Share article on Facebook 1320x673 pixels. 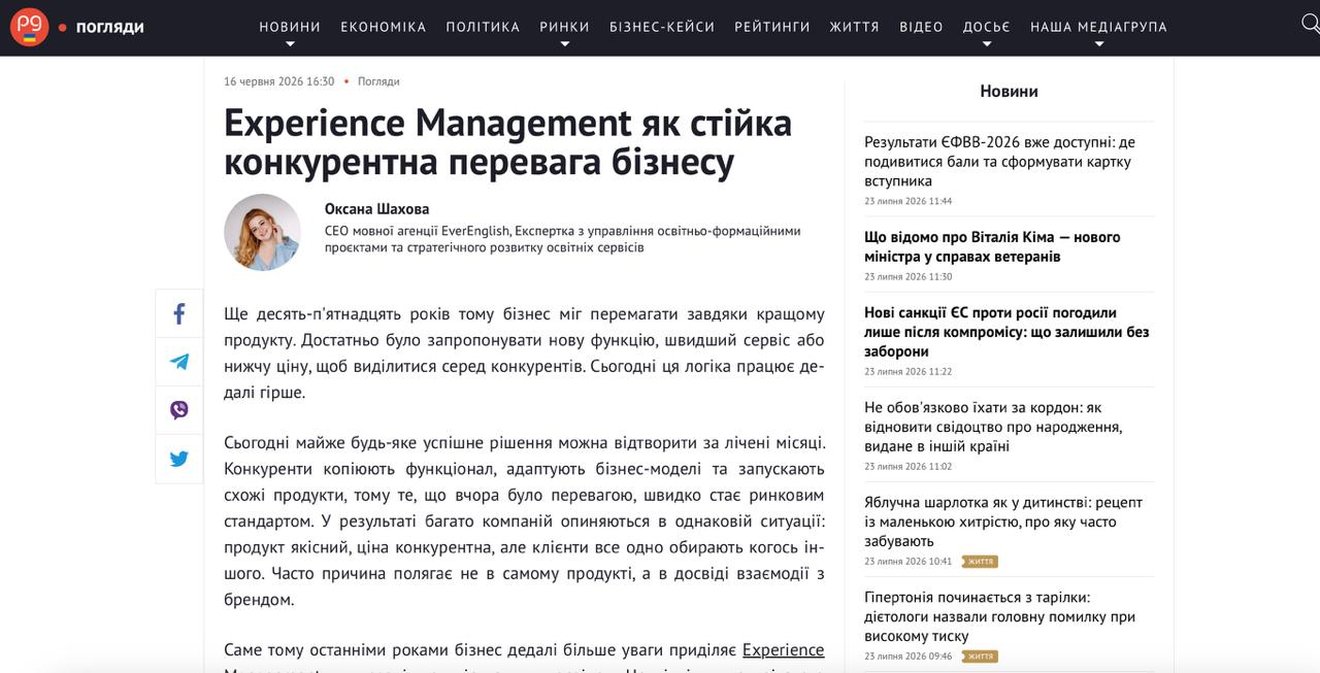pyautogui.click(x=179, y=314)
